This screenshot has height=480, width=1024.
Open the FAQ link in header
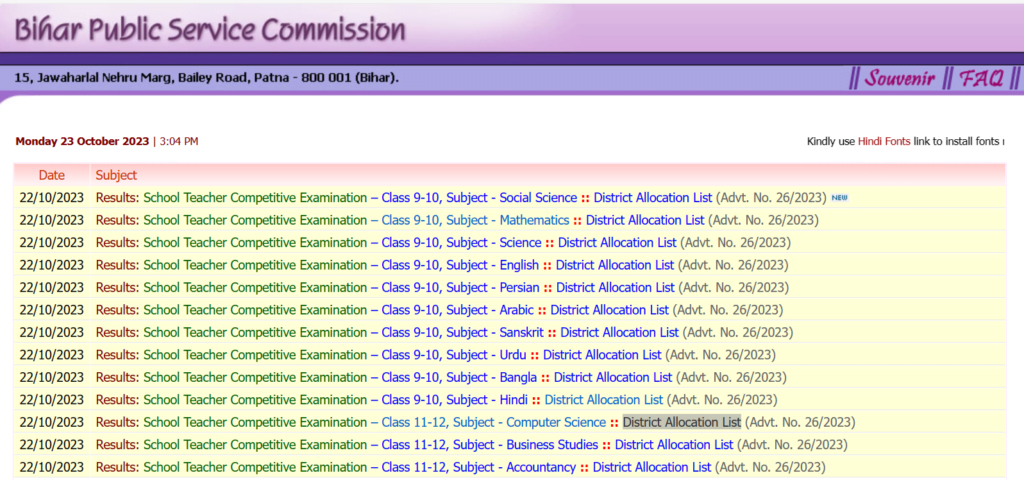coord(981,79)
